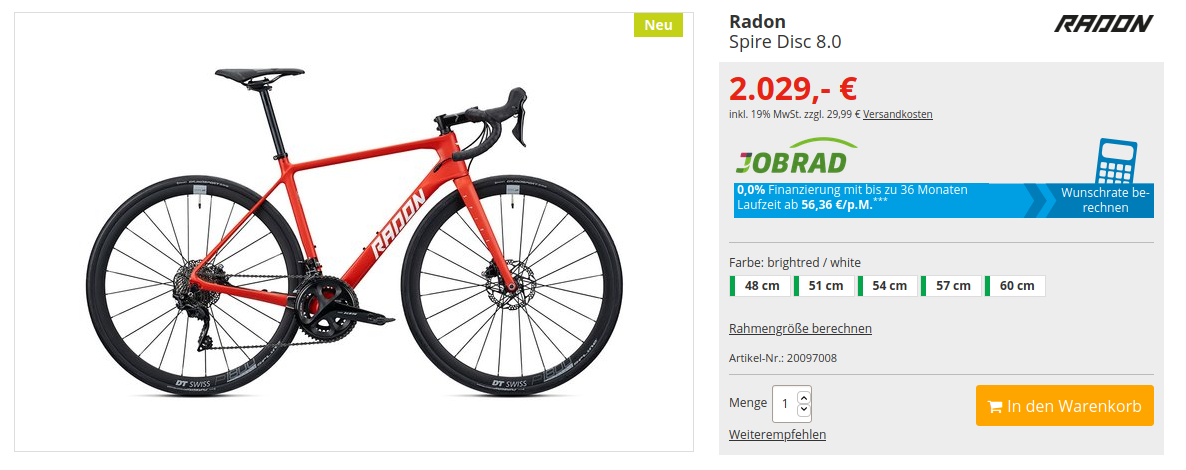
Task: Add the bike via In den Warenkorb
Action: pos(1065,406)
